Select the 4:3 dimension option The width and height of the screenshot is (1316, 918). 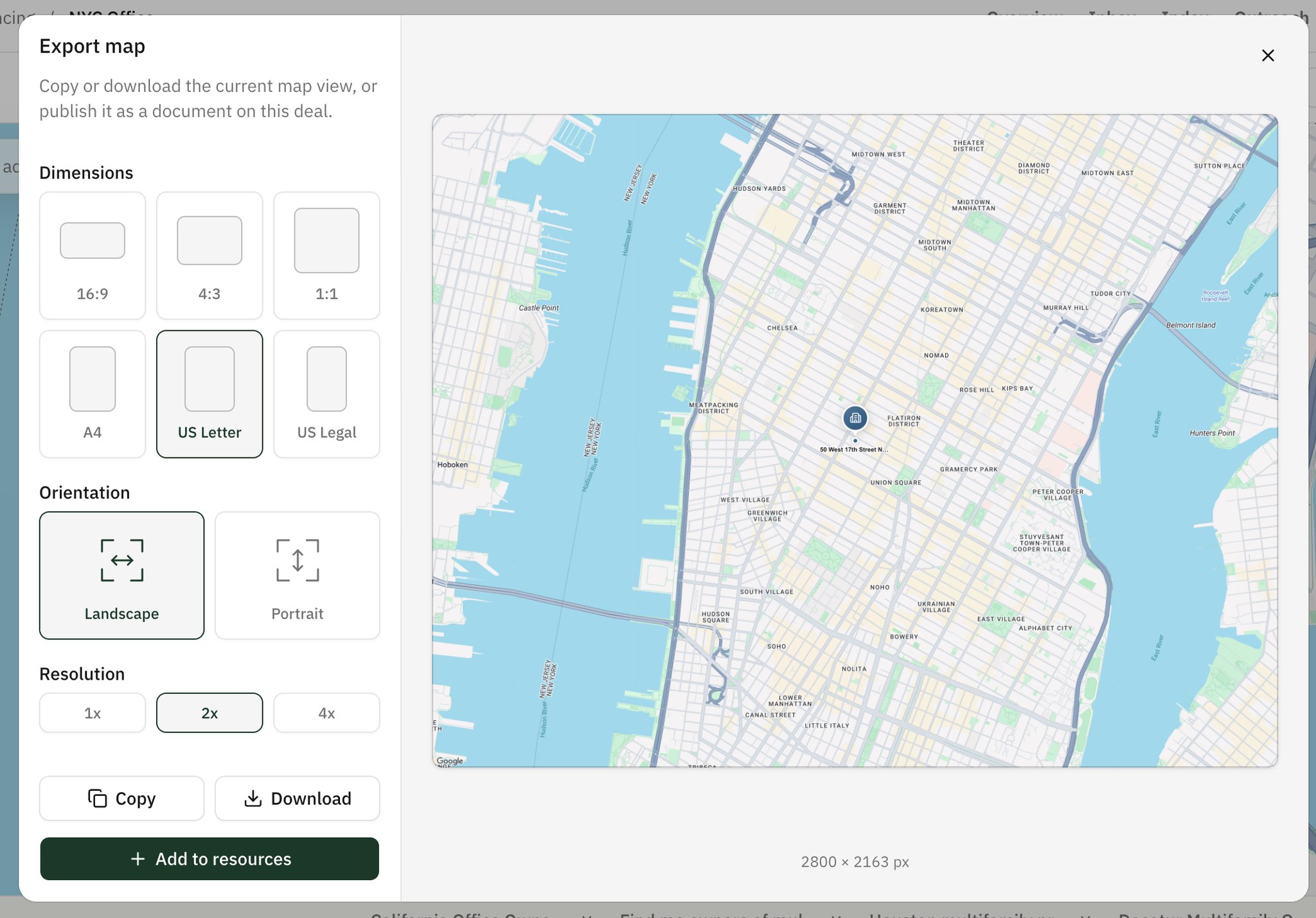tap(209, 256)
